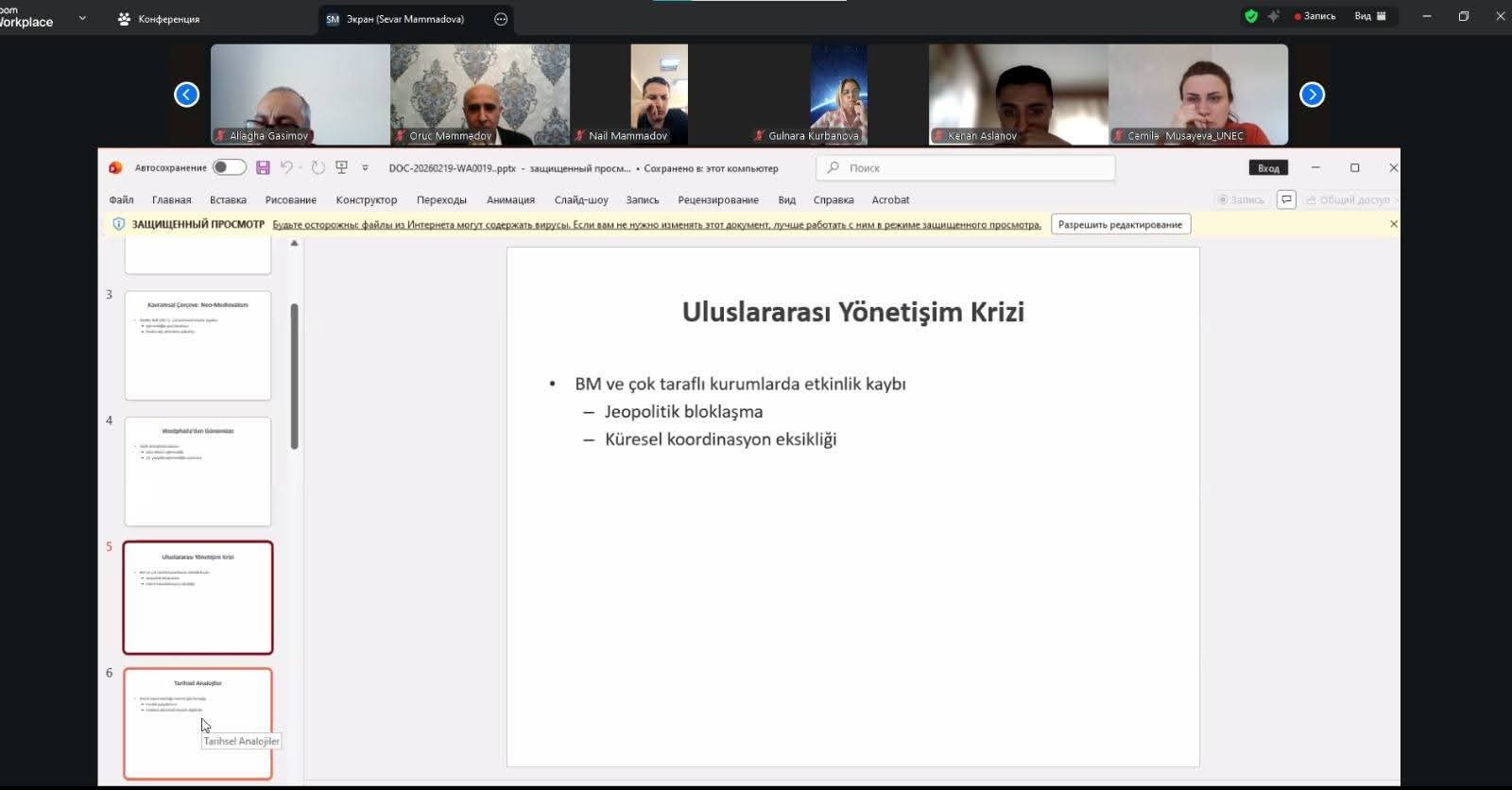Open the Вид view layout menu
Screen dimensions: 1512x790
click(1369, 16)
